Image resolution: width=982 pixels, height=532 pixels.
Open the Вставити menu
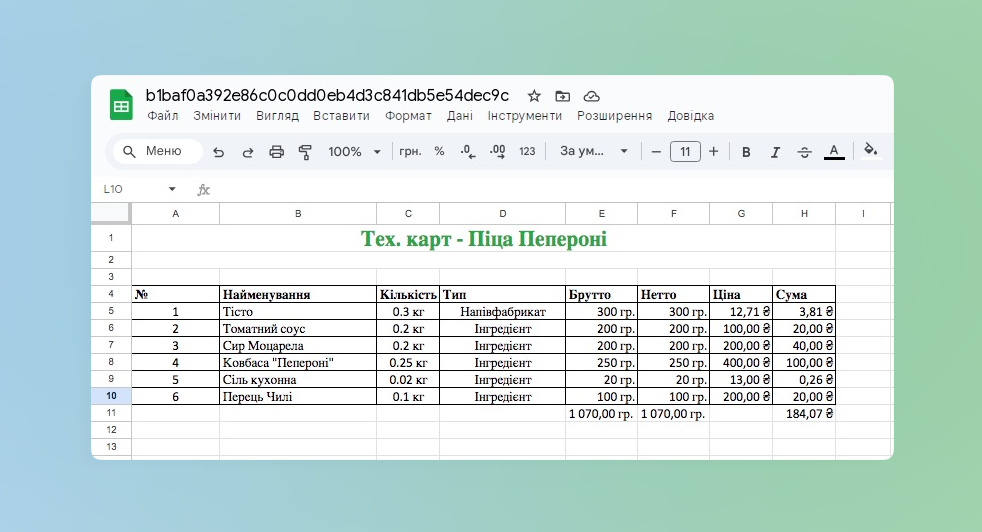point(341,116)
